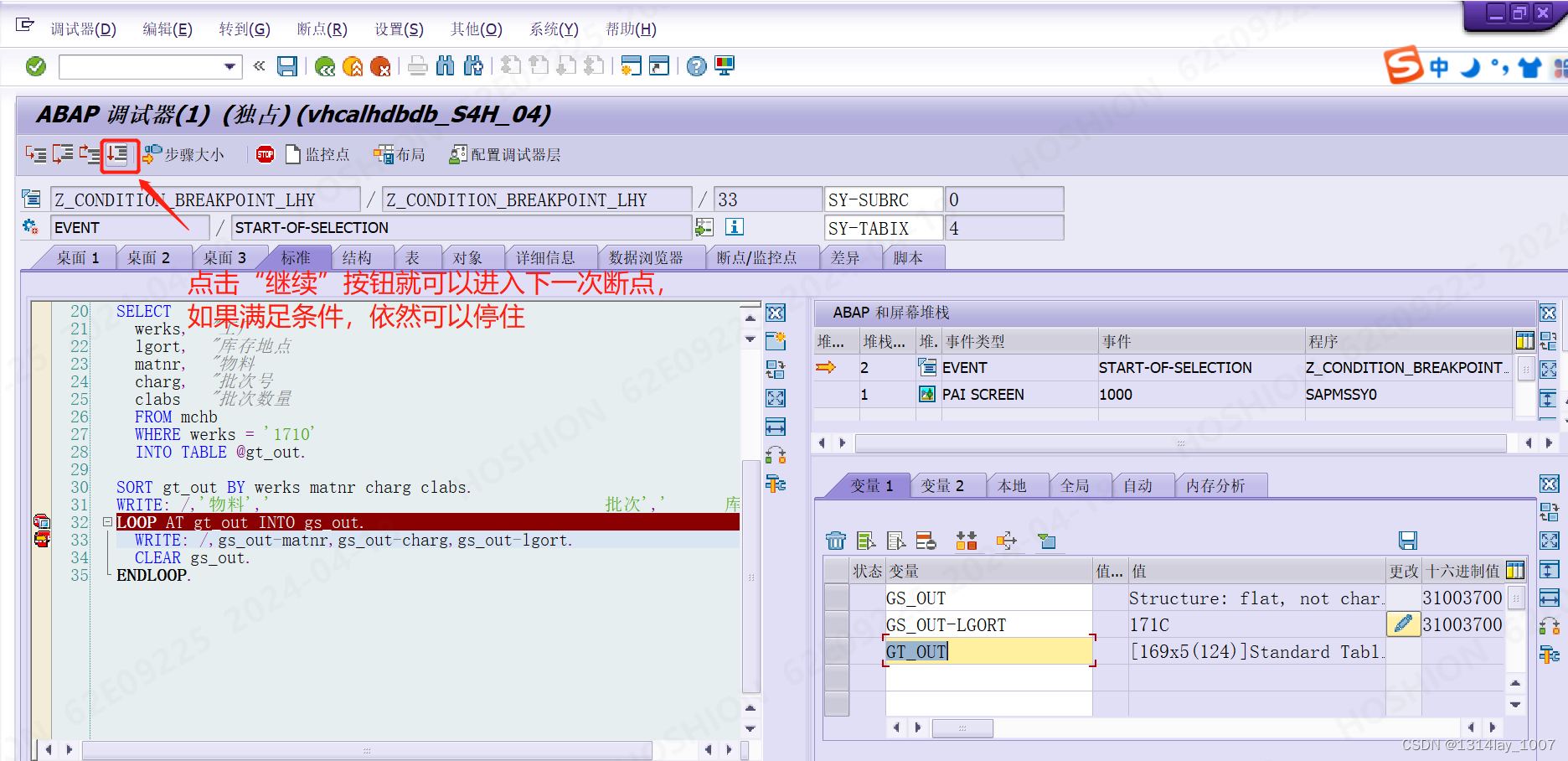Switch to the 本地 variables tab
Screen dimensions: 1568x761
[x=1012, y=485]
